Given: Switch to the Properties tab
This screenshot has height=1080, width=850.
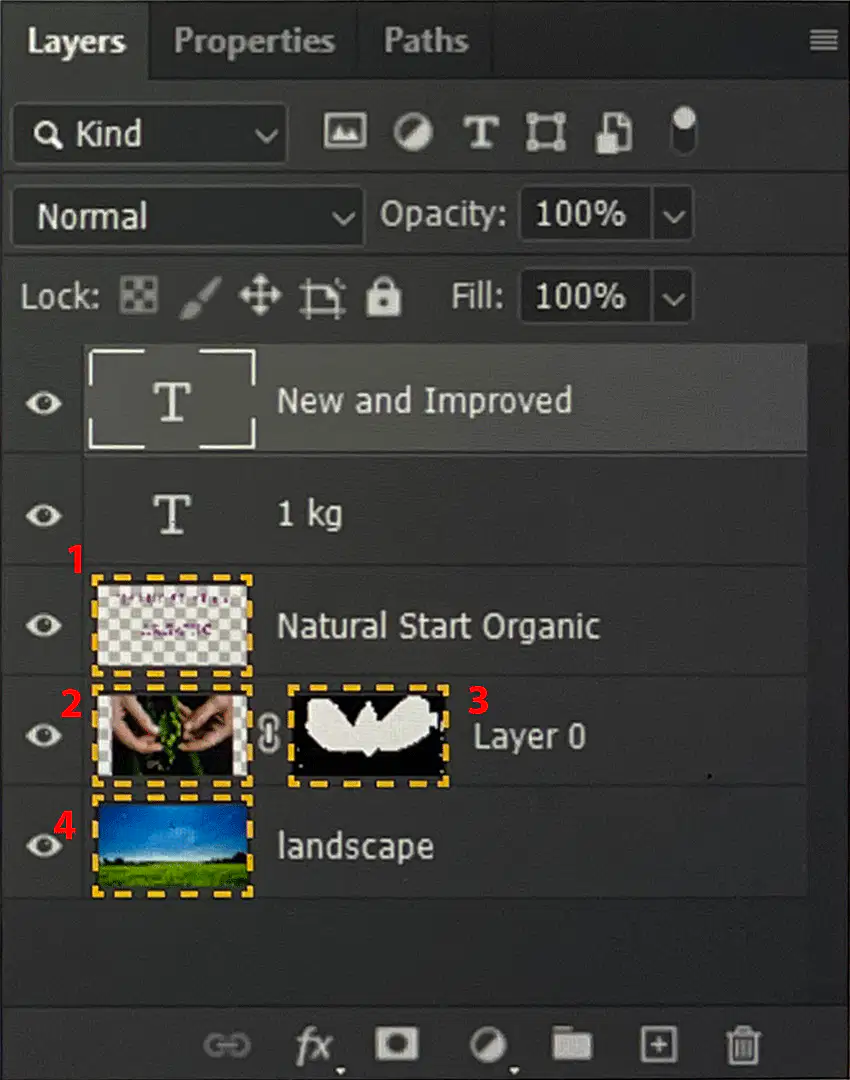Looking at the screenshot, I should (x=253, y=41).
